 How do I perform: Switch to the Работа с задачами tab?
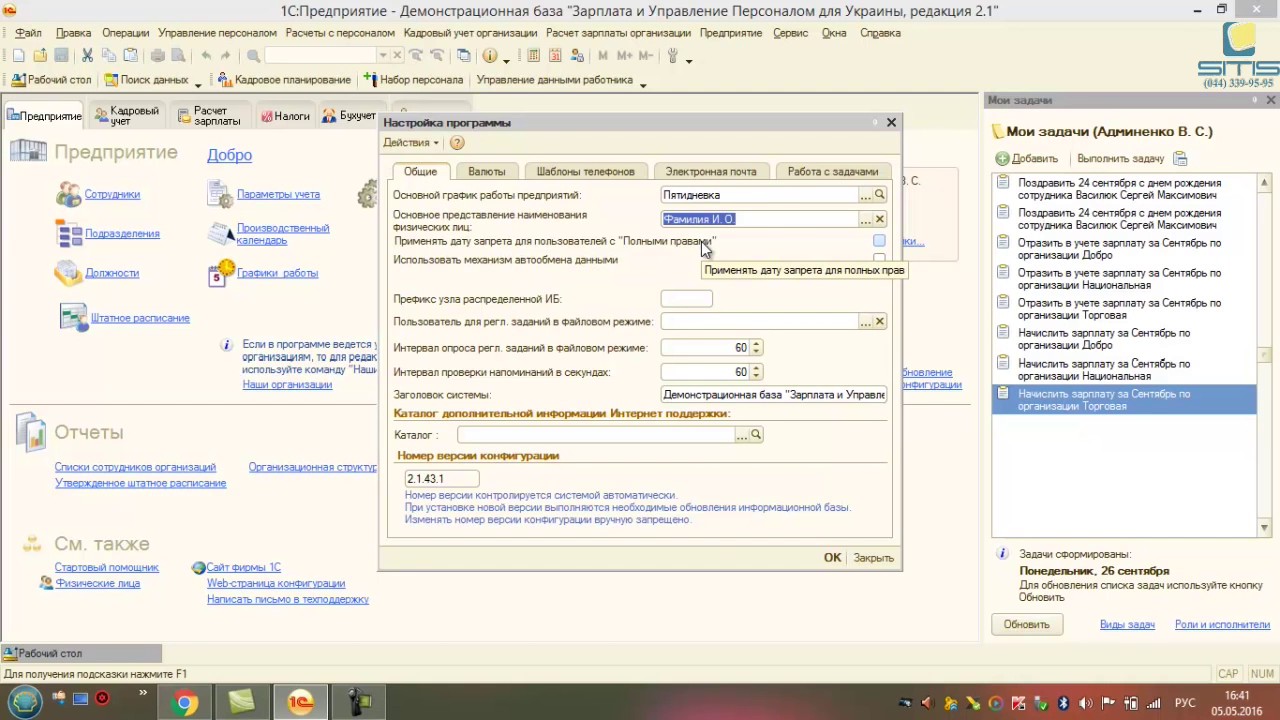point(833,171)
